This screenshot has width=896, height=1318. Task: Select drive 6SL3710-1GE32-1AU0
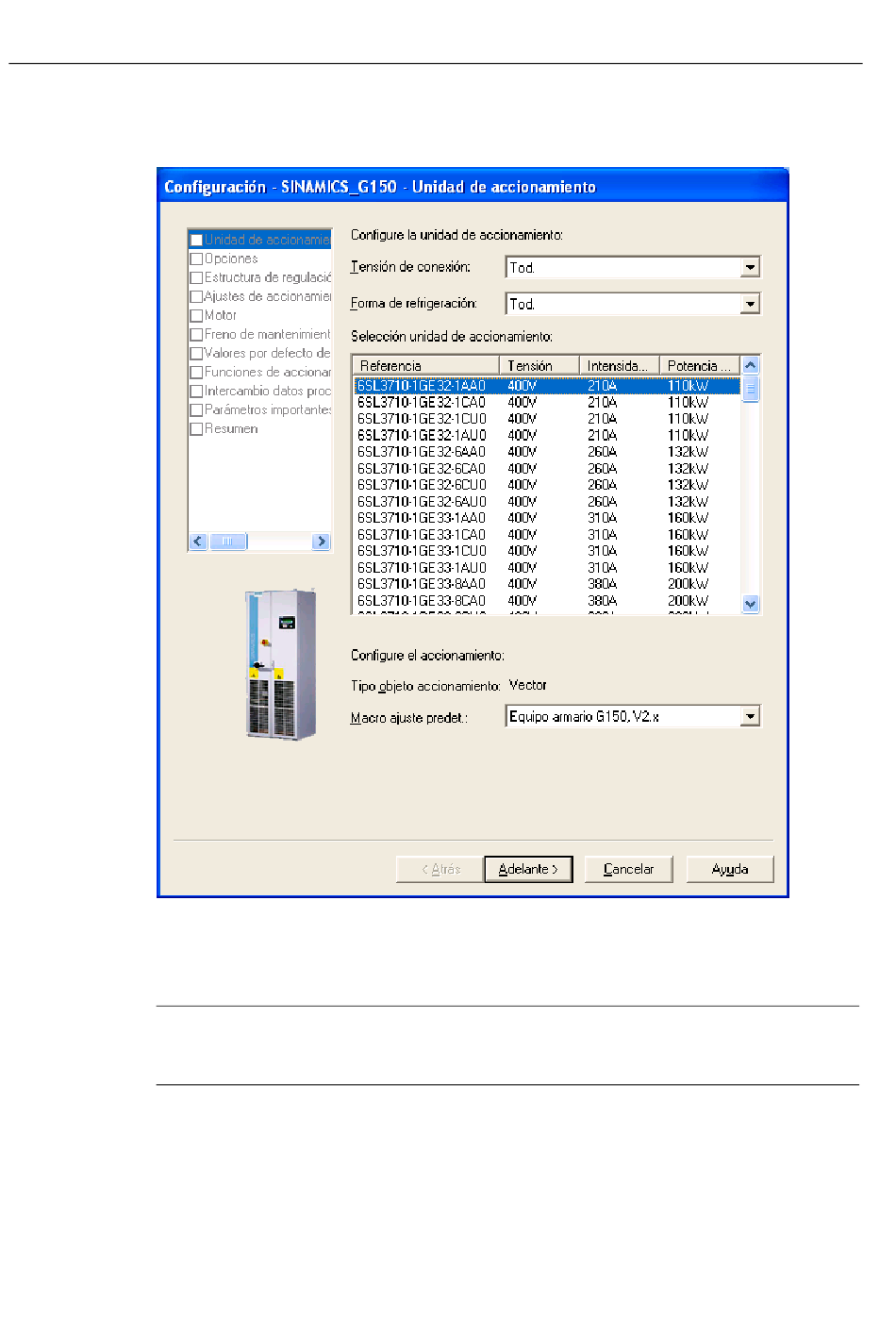tap(546, 436)
